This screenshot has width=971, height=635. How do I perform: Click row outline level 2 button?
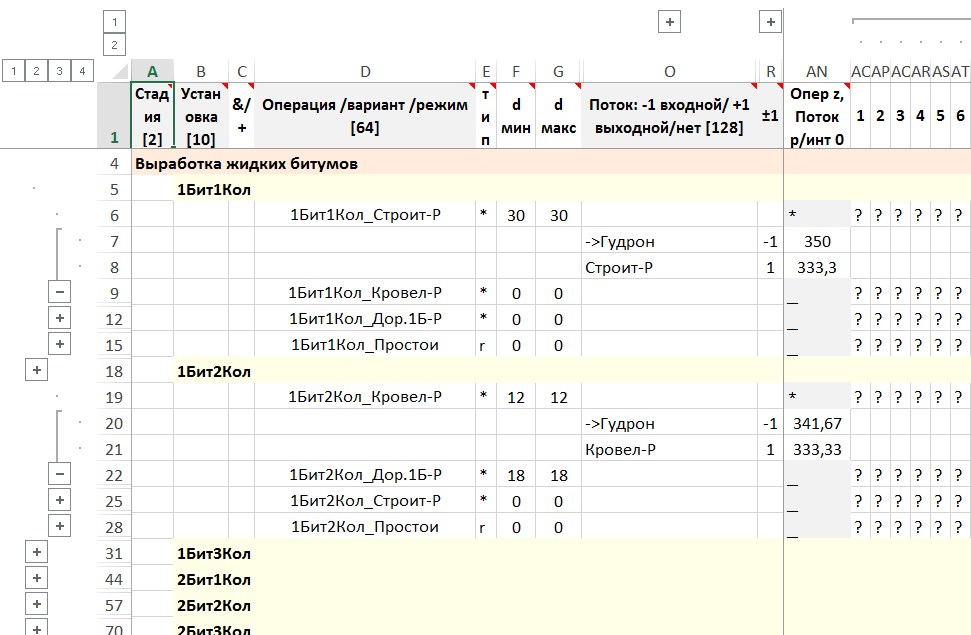(35, 70)
